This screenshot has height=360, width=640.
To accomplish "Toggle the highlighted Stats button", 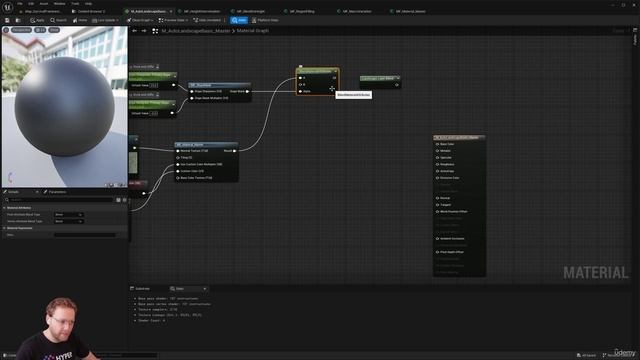I will [239, 20].
